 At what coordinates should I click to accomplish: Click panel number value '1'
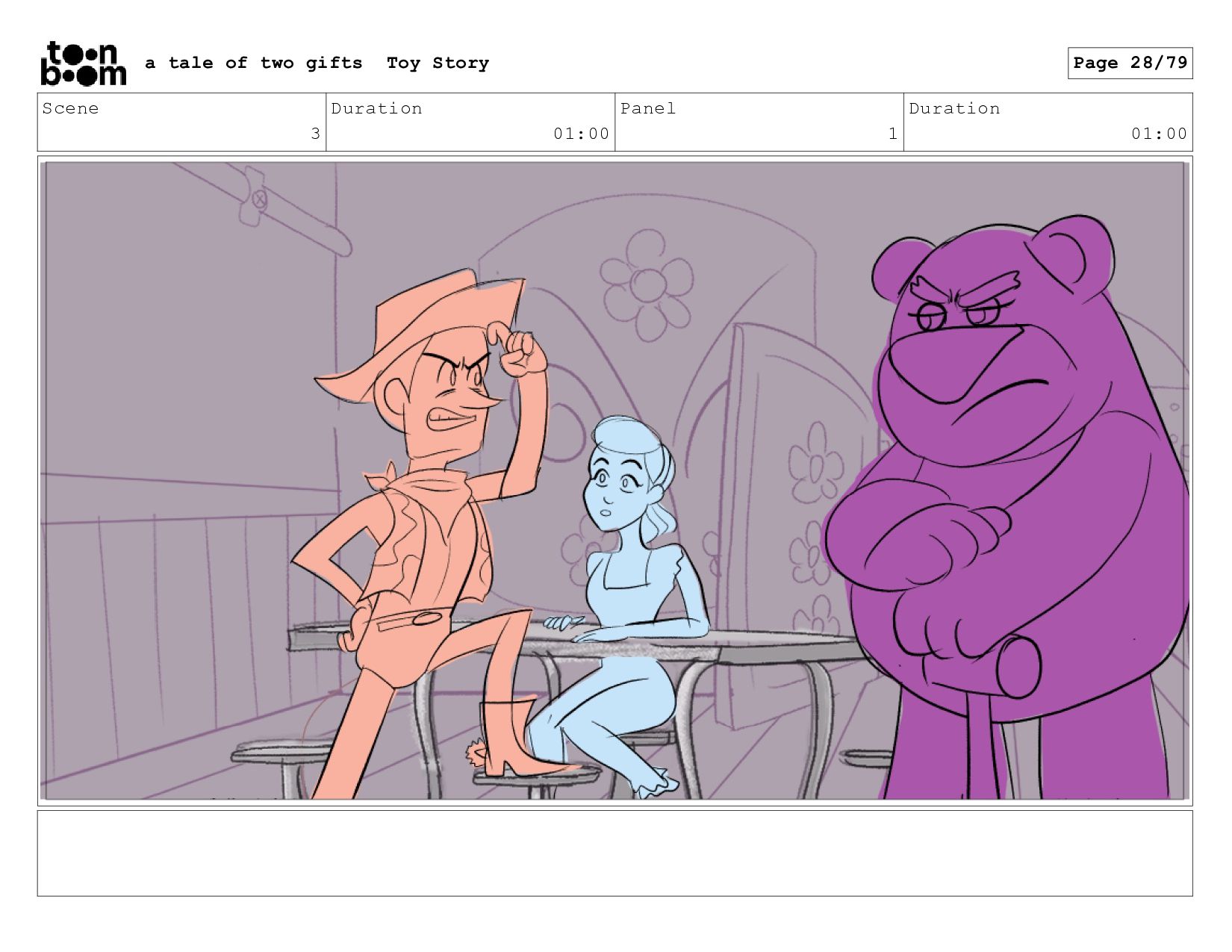[892, 134]
